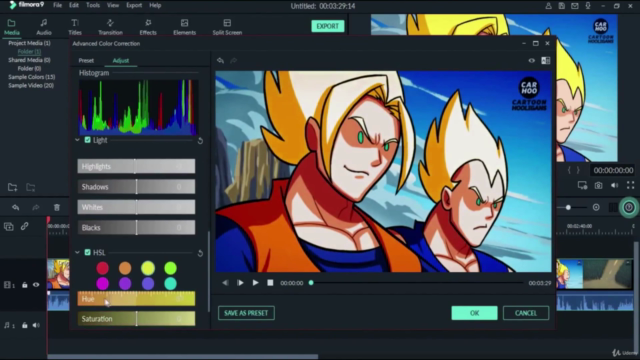This screenshot has width=640, height=360.
Task: Toggle the before/after comparison view icon
Action: tap(545, 60)
